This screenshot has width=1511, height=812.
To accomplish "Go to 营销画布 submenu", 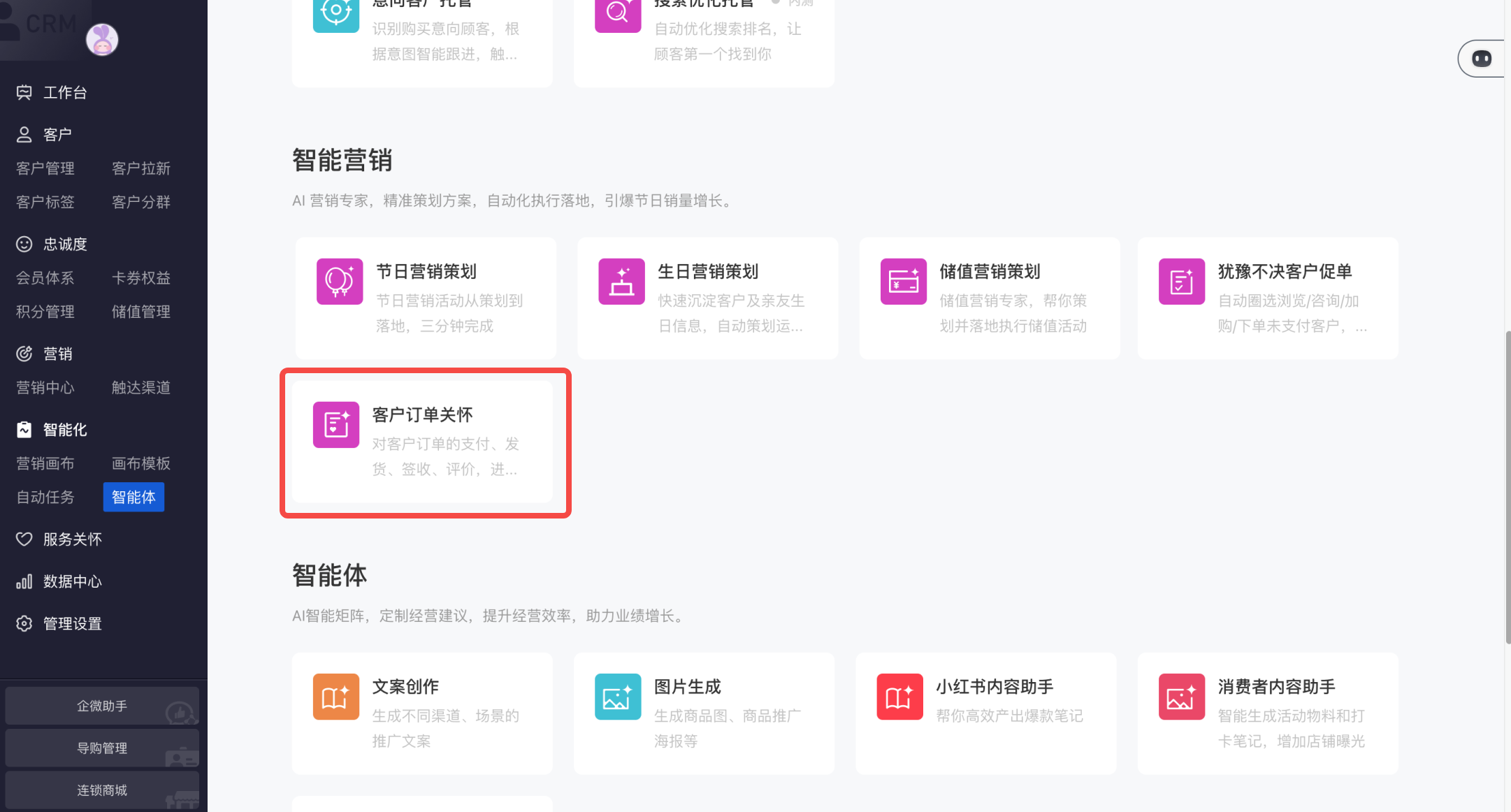I will coord(45,463).
